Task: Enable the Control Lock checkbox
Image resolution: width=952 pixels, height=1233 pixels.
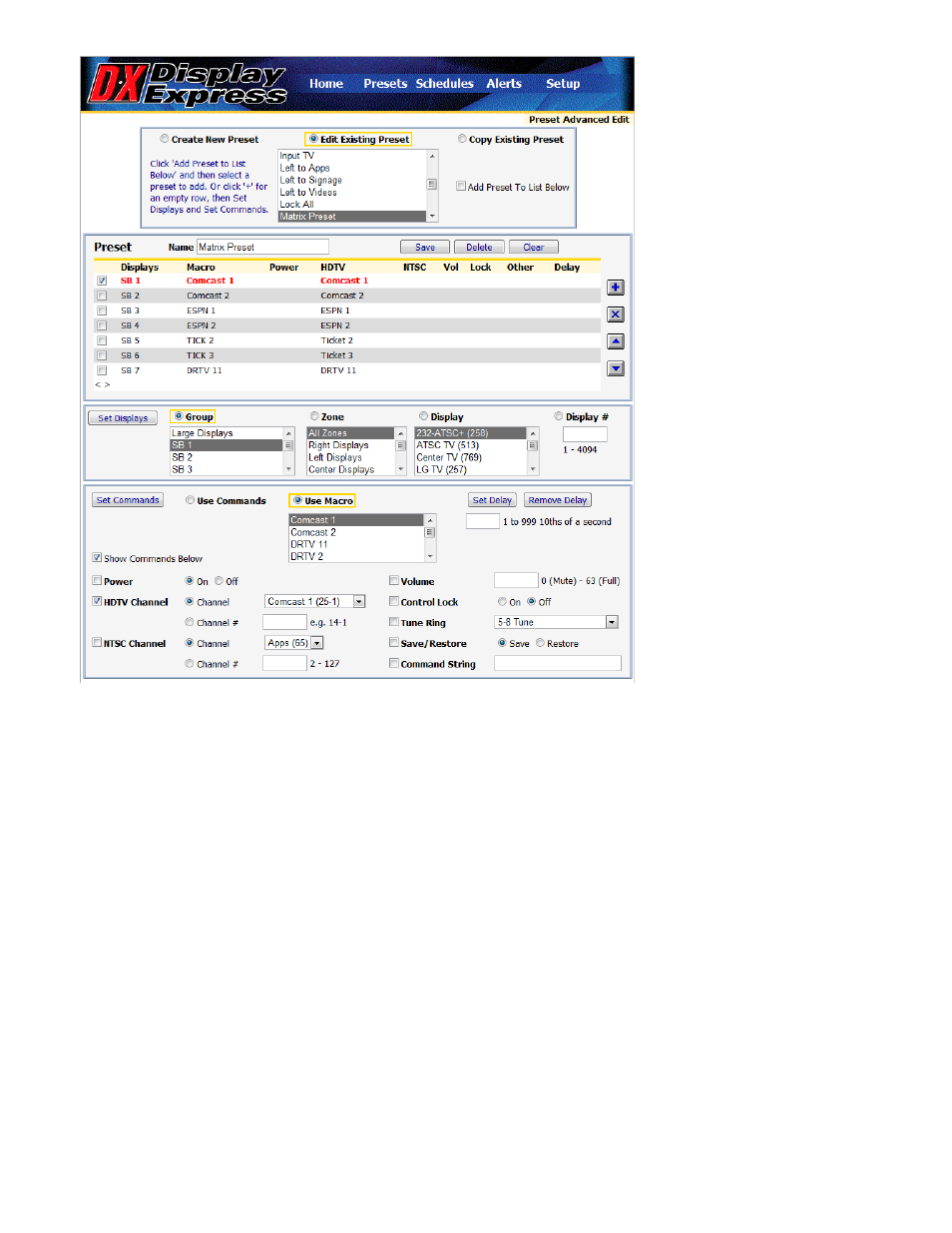Action: (394, 601)
